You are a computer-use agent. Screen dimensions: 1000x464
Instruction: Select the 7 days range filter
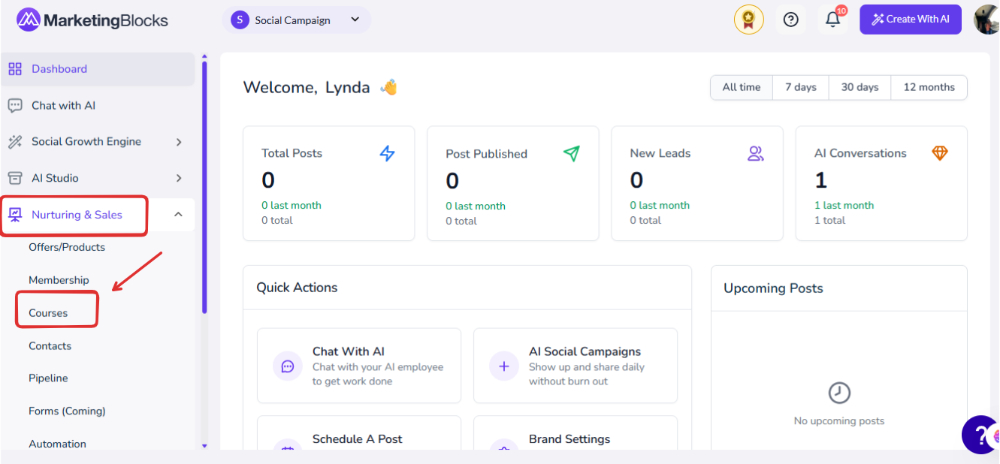800,87
